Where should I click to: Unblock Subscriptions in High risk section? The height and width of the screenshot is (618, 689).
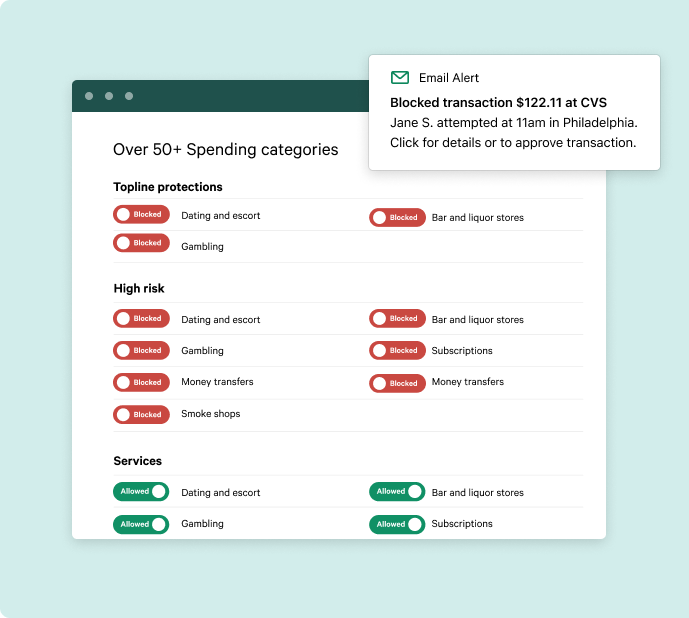[397, 351]
